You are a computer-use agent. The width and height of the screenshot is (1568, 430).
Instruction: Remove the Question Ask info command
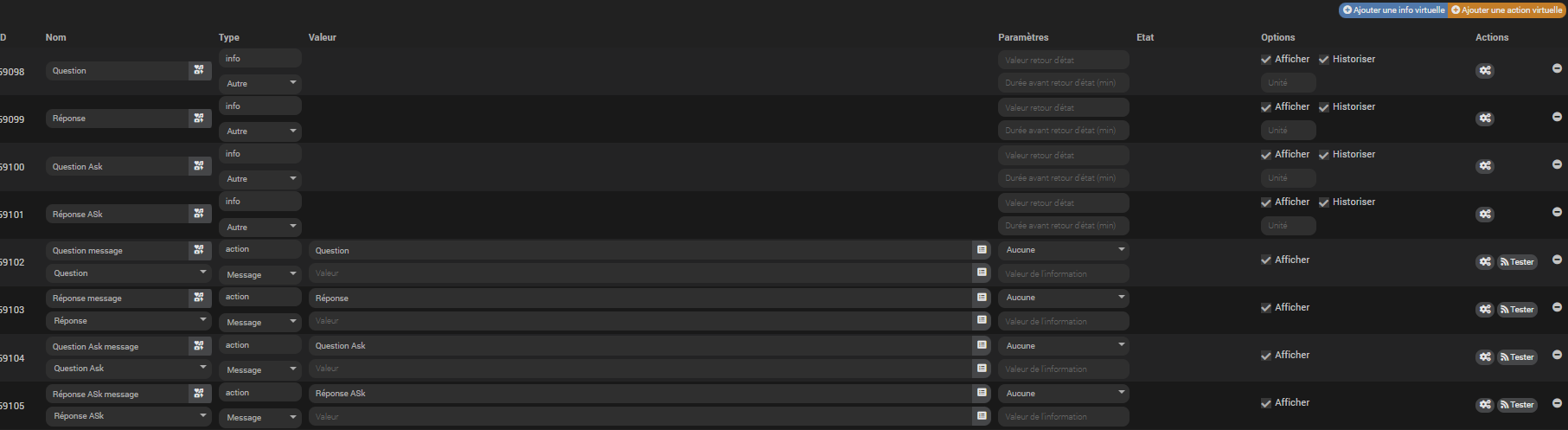point(1557,164)
